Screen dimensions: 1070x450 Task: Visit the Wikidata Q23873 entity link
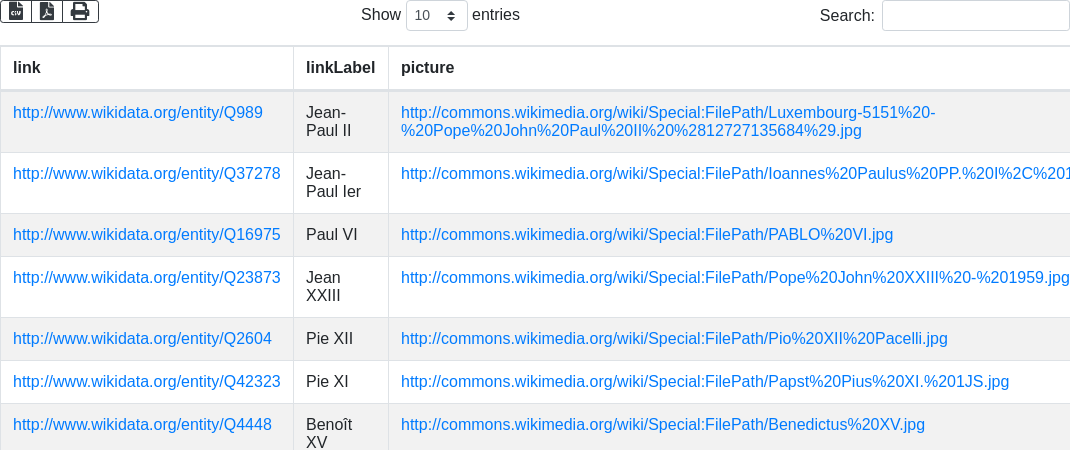pyautogui.click(x=147, y=277)
